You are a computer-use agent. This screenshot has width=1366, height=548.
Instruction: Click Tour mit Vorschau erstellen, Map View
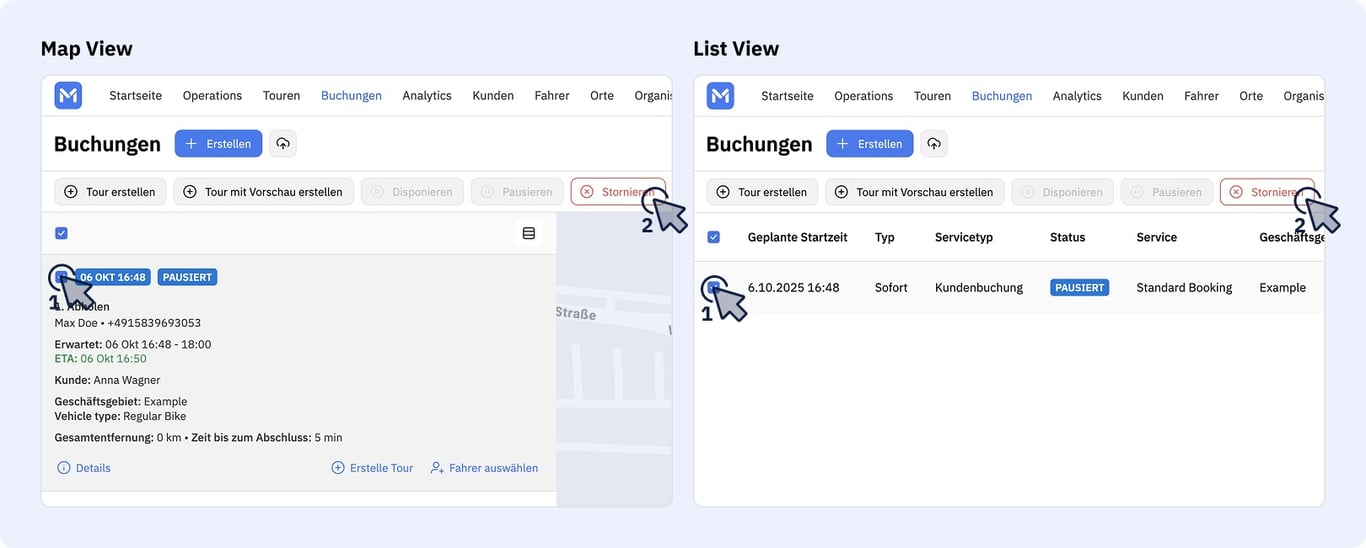263,192
